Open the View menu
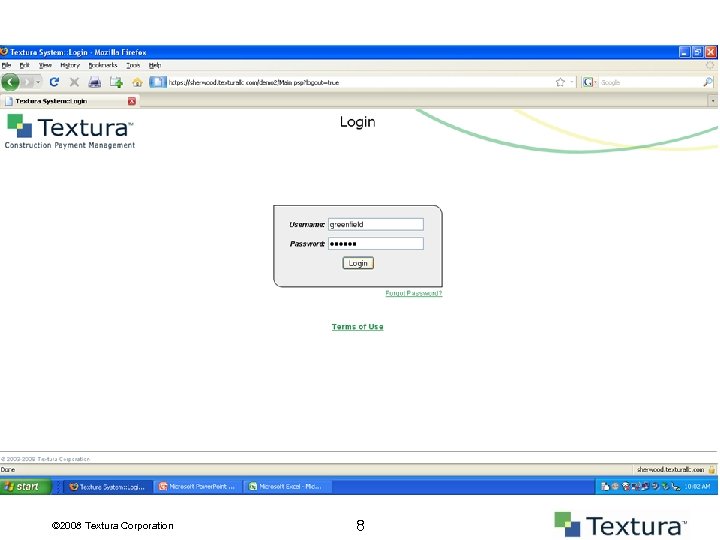The height and width of the screenshot is (540, 720). (45, 65)
